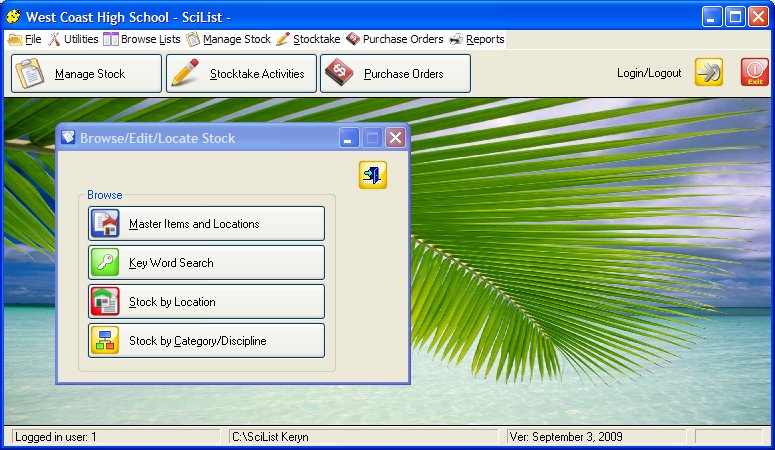This screenshot has width=775, height=450.
Task: Open the Reports menu
Action: pyautogui.click(x=477, y=40)
